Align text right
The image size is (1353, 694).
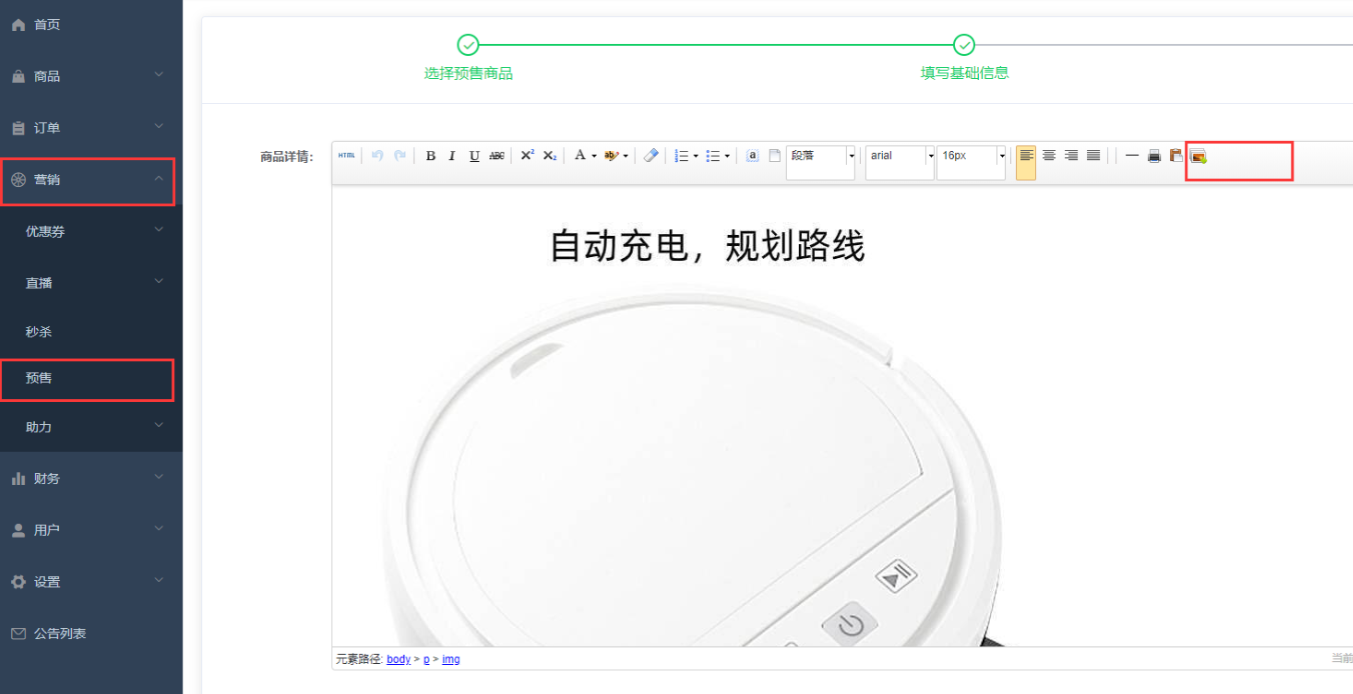1071,156
